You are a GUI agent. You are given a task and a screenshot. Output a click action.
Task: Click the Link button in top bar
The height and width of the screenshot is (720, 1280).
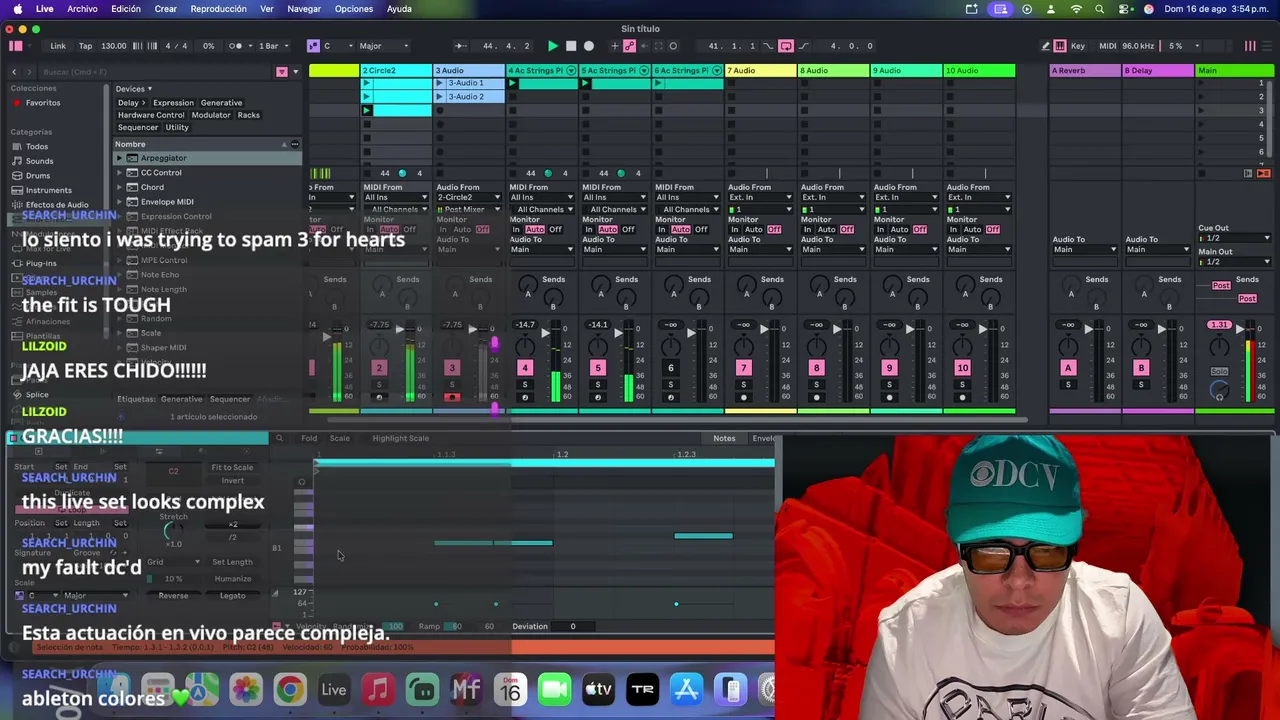(x=58, y=46)
